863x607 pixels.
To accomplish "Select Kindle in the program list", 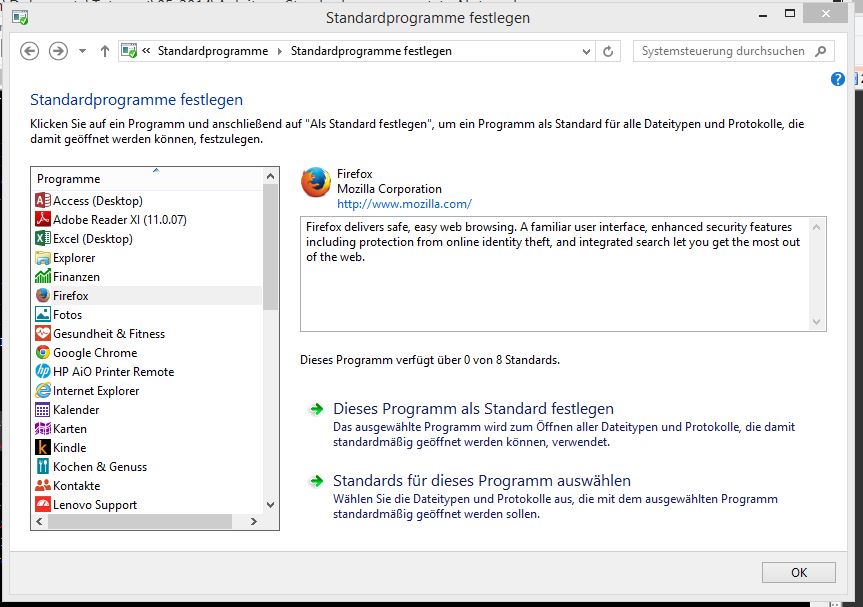I will [147, 447].
